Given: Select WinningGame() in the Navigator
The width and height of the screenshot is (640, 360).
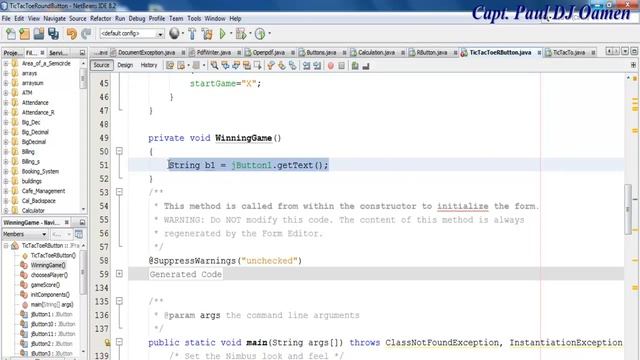Looking at the screenshot, I should point(48,265).
